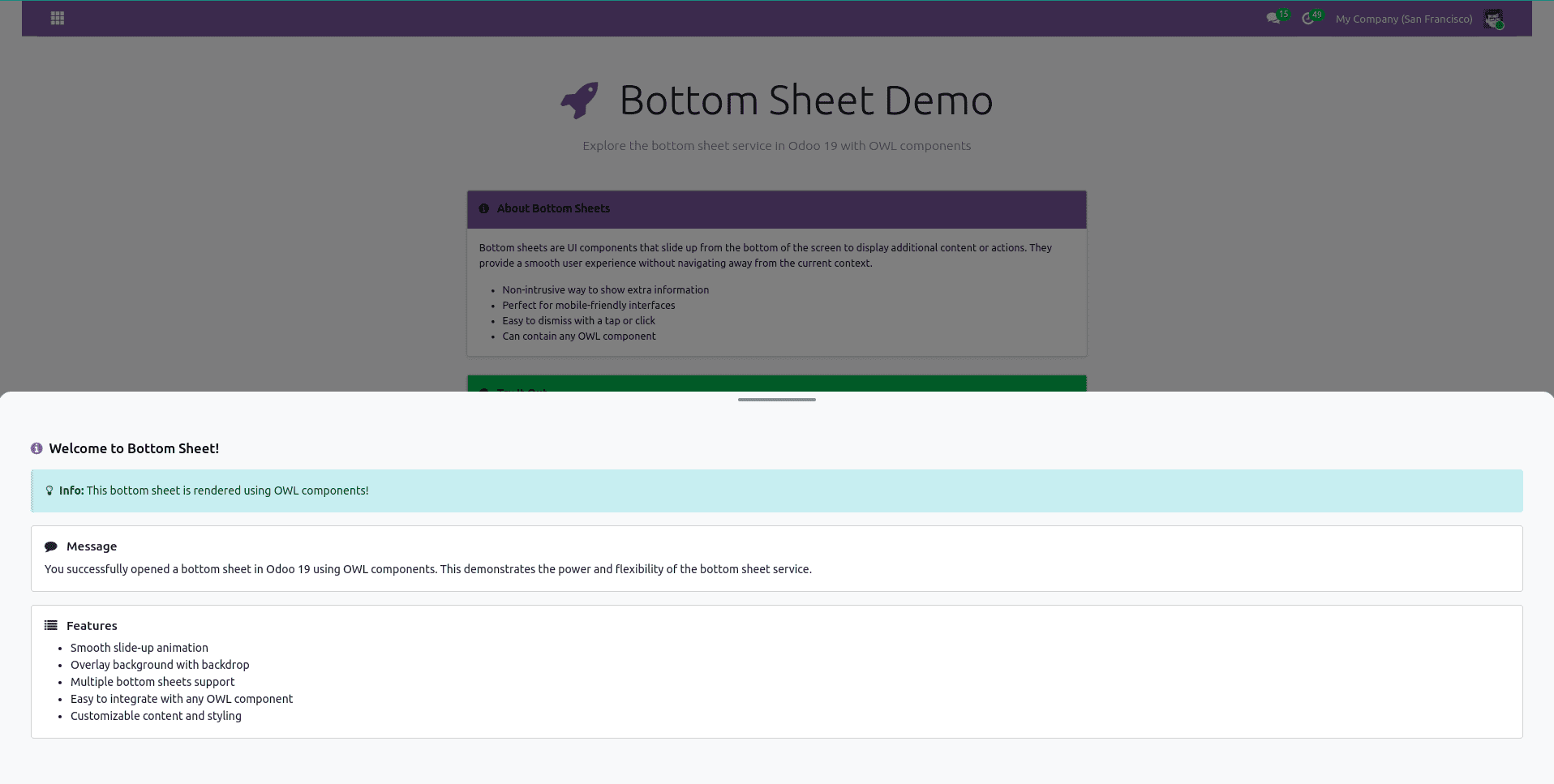
Task: Click the teal Info alert banner
Action: pos(776,491)
